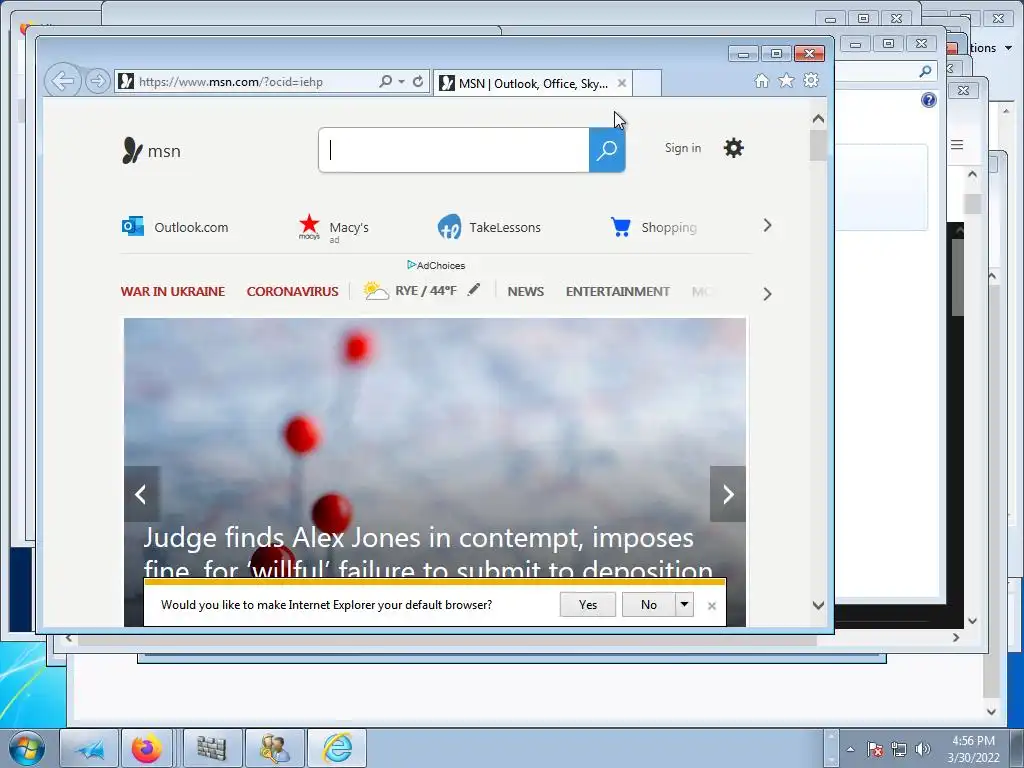Click Yes to set IE as default
The height and width of the screenshot is (768, 1024).
(x=588, y=605)
